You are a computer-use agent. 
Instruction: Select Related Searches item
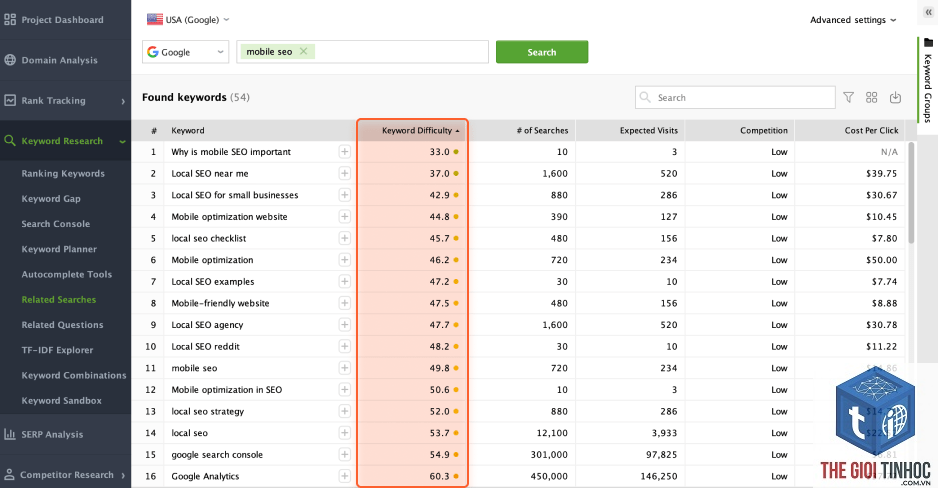(x=59, y=300)
